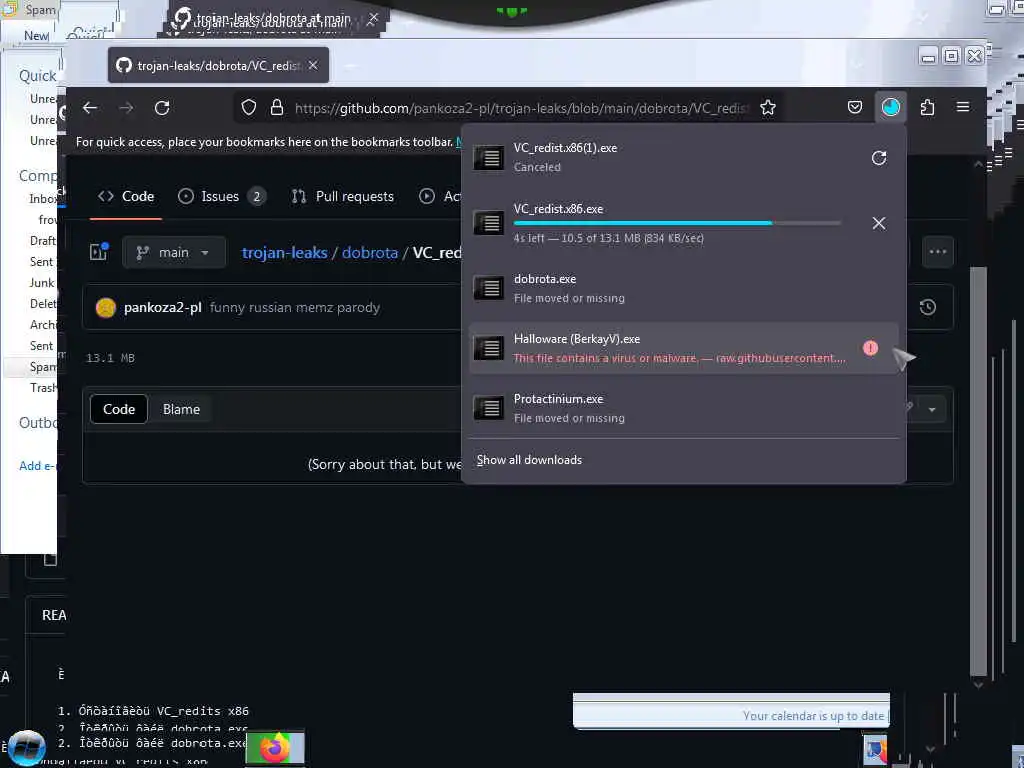Click Show all downloads

tap(529, 460)
